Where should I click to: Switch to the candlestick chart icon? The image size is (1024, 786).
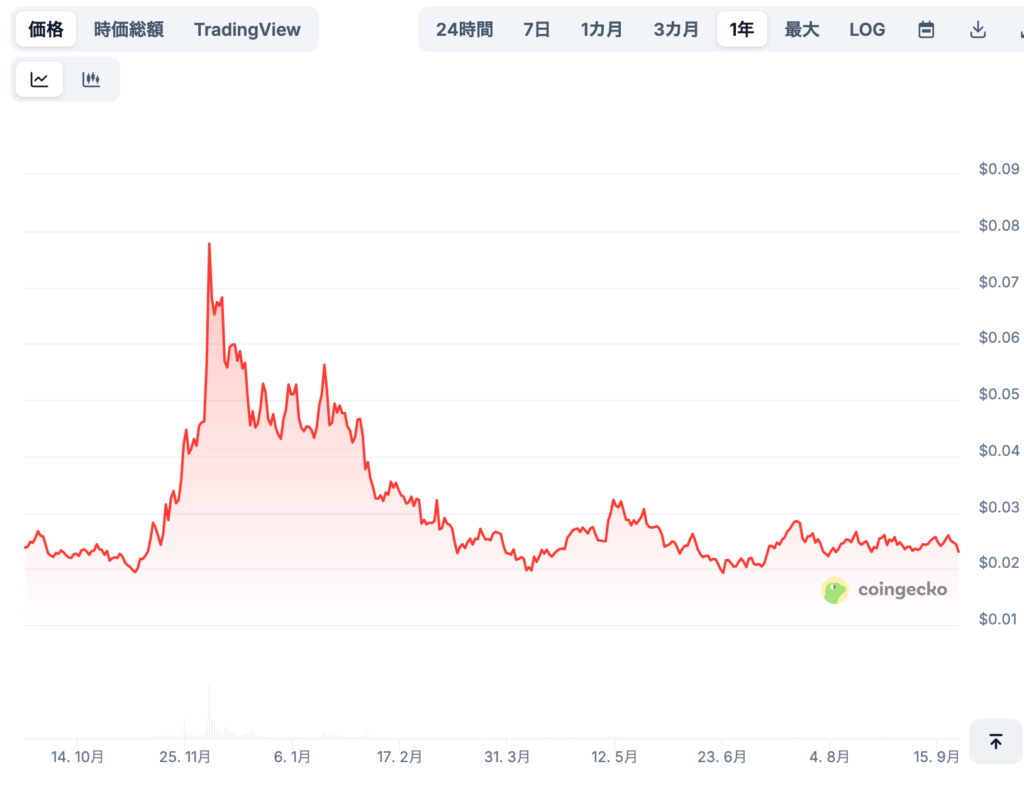91,80
